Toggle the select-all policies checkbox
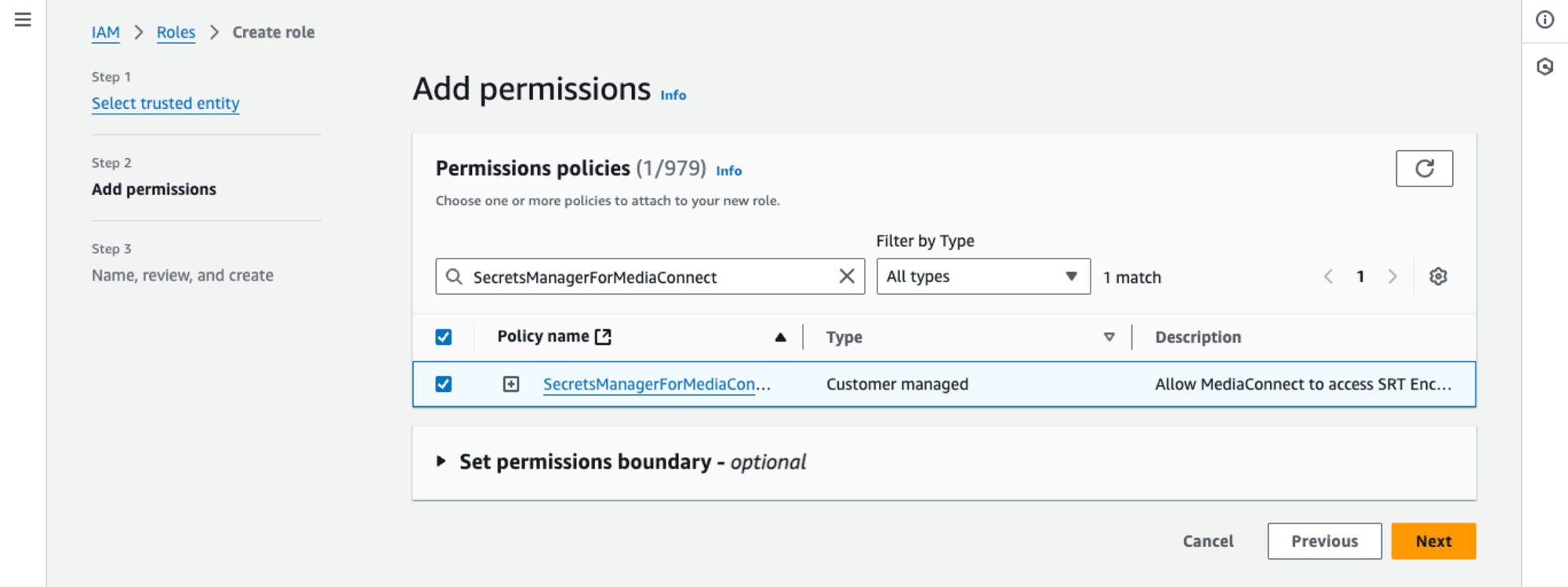 (x=444, y=337)
